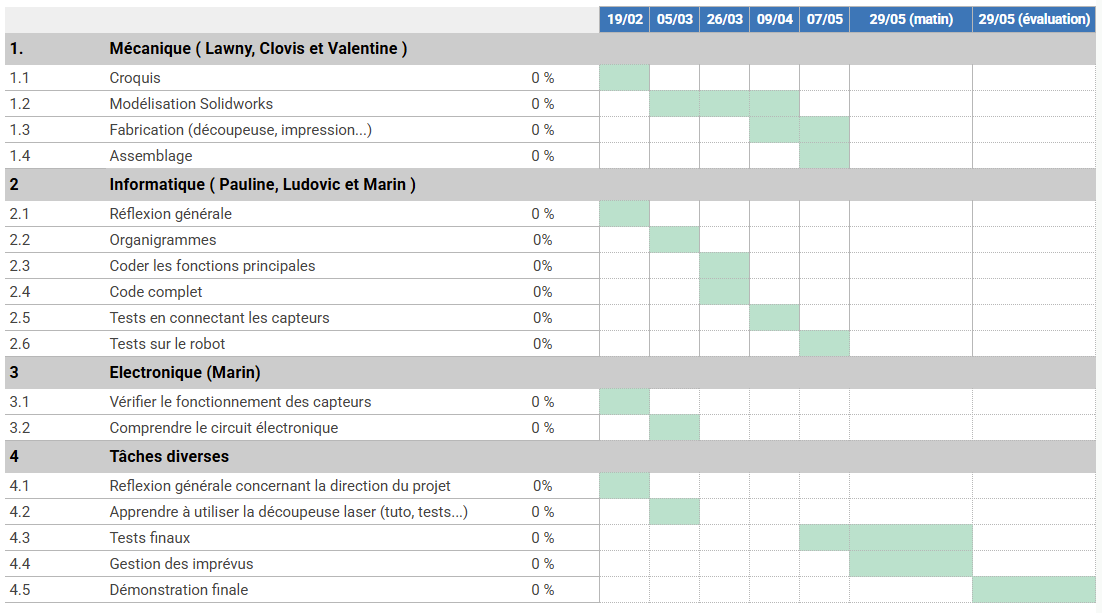Click the Tâches diverses section header
The image size is (1102, 613).
169,456
